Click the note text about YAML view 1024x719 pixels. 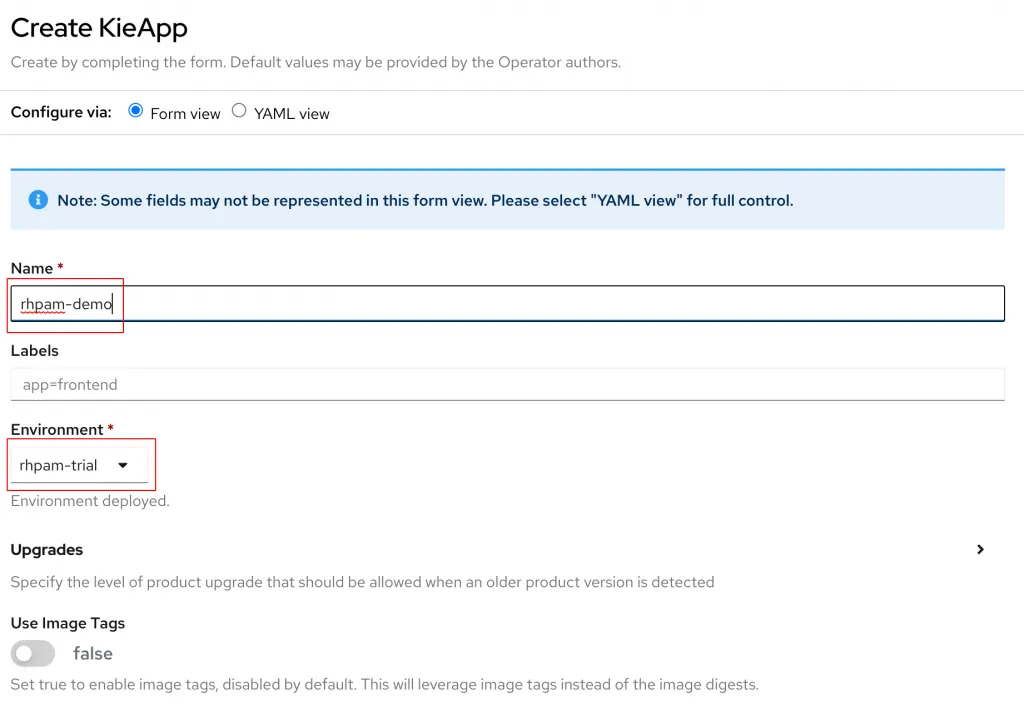click(x=425, y=200)
